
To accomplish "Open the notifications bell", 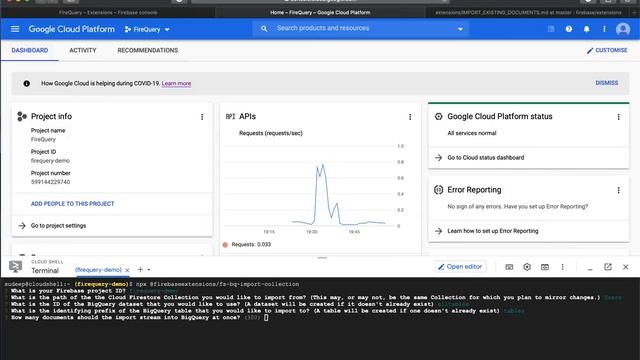I will pyautogui.click(x=587, y=29).
